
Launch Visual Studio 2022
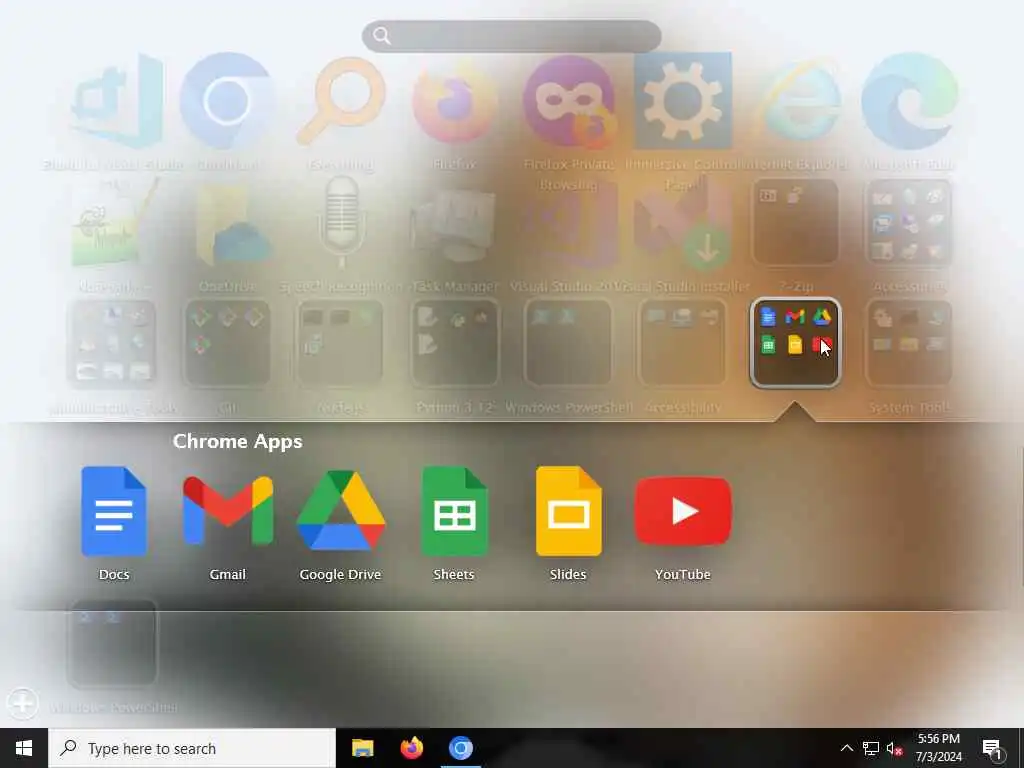[569, 223]
